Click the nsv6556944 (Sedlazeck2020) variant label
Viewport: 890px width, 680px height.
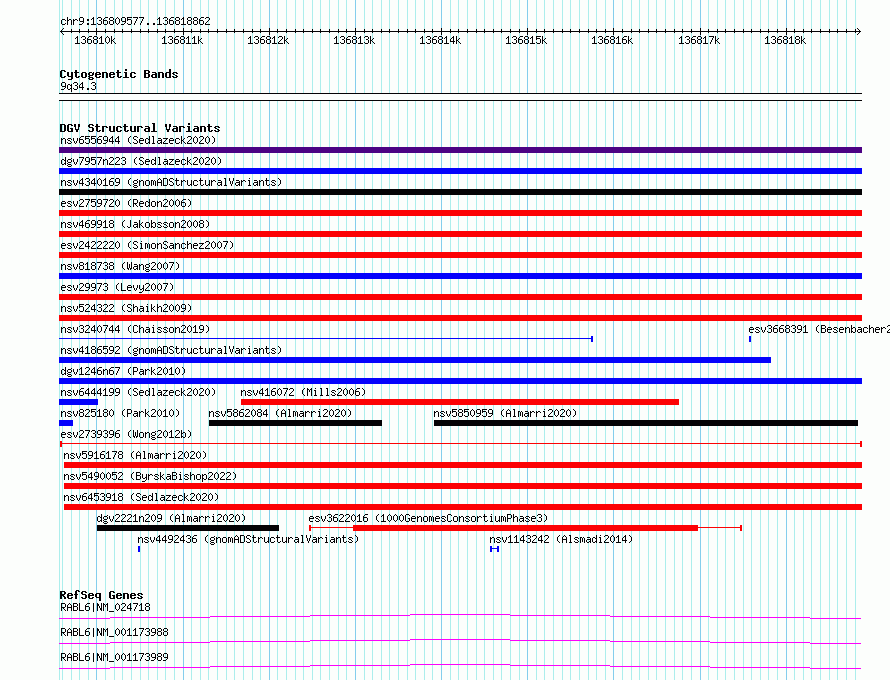click(138, 140)
